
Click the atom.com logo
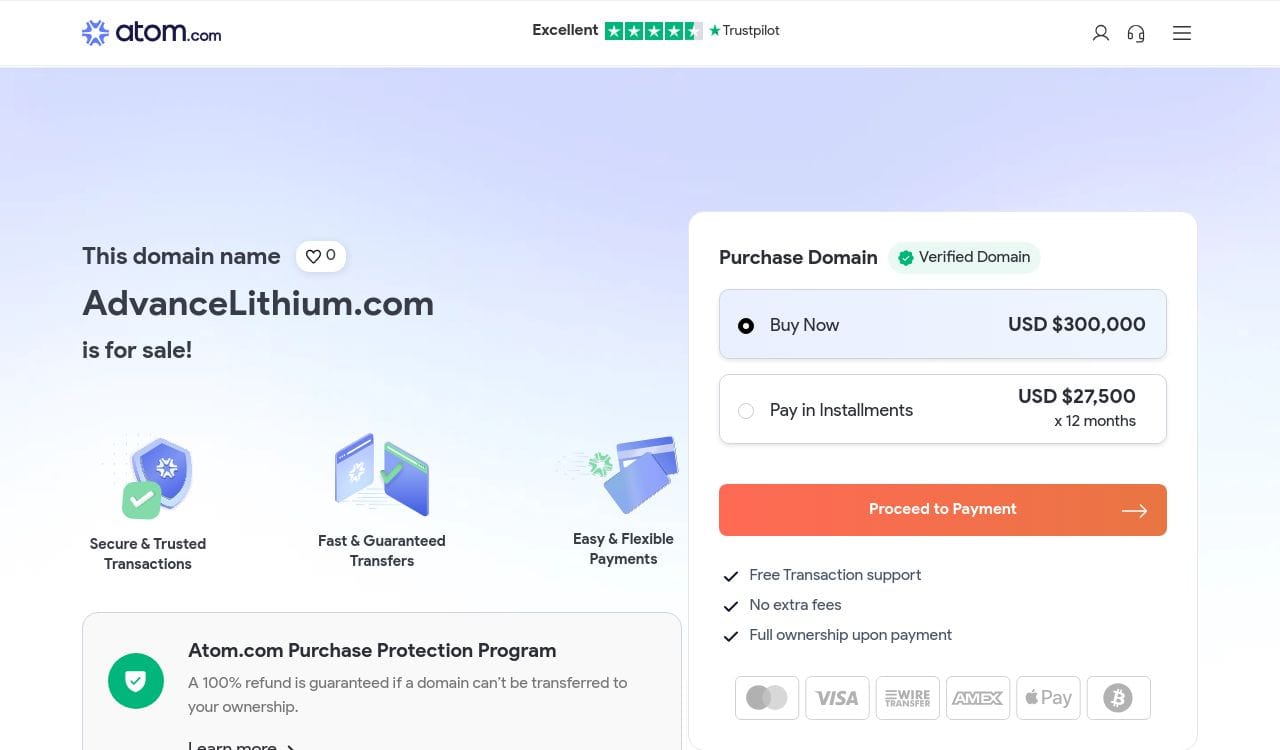(x=151, y=33)
